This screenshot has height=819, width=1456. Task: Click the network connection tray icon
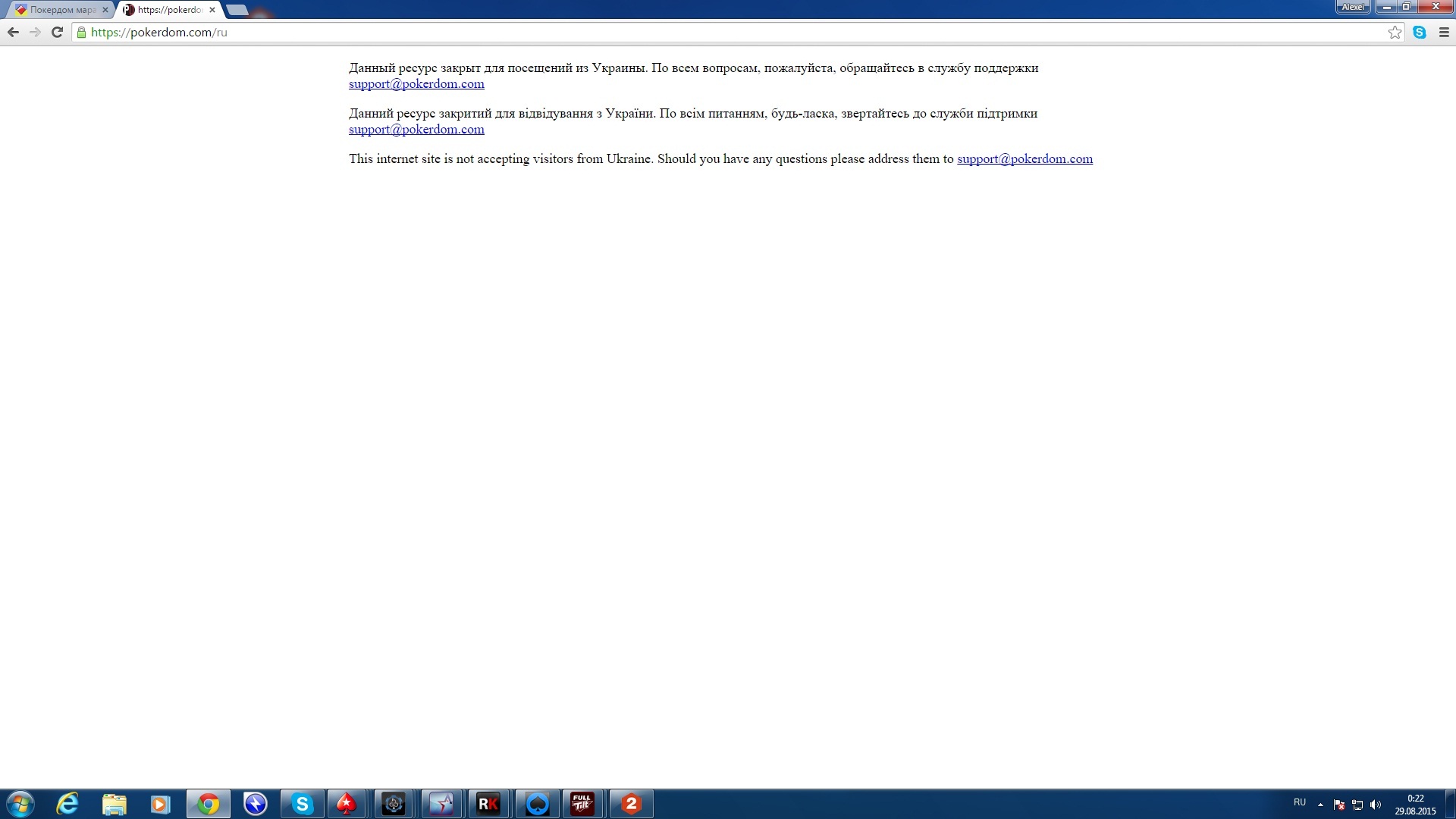1357,805
